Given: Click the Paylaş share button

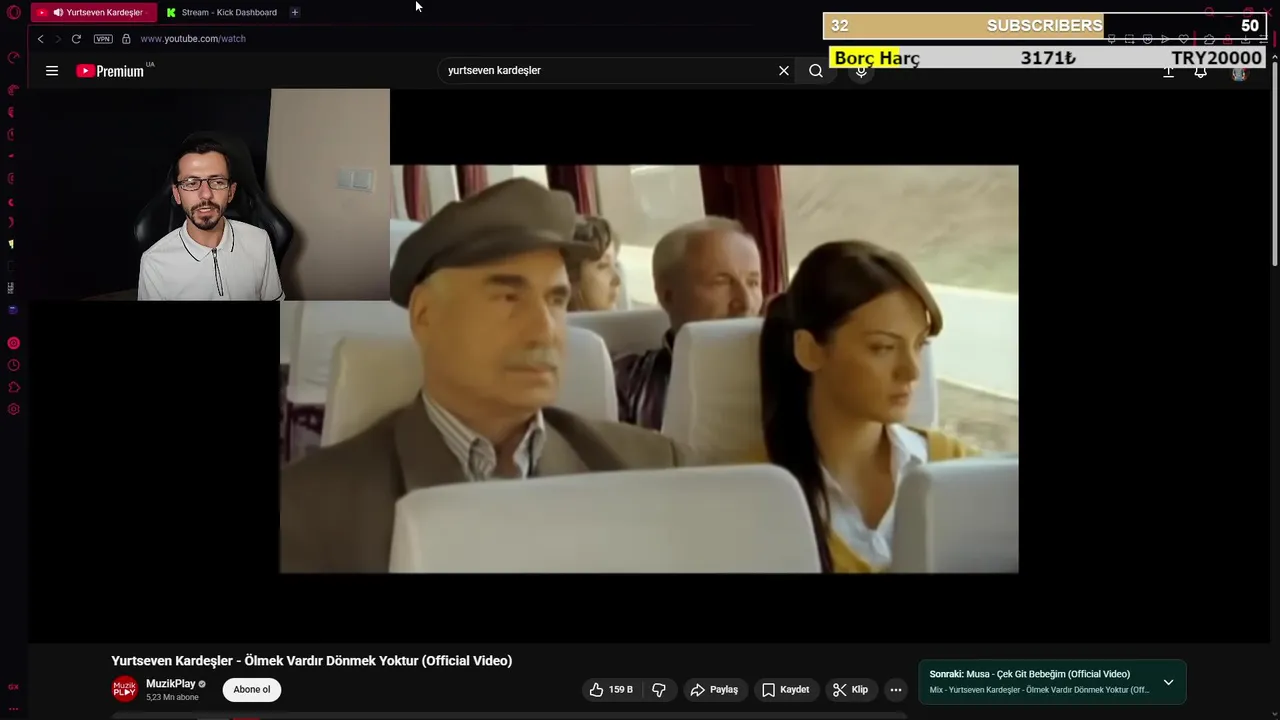Looking at the screenshot, I should tap(715, 690).
